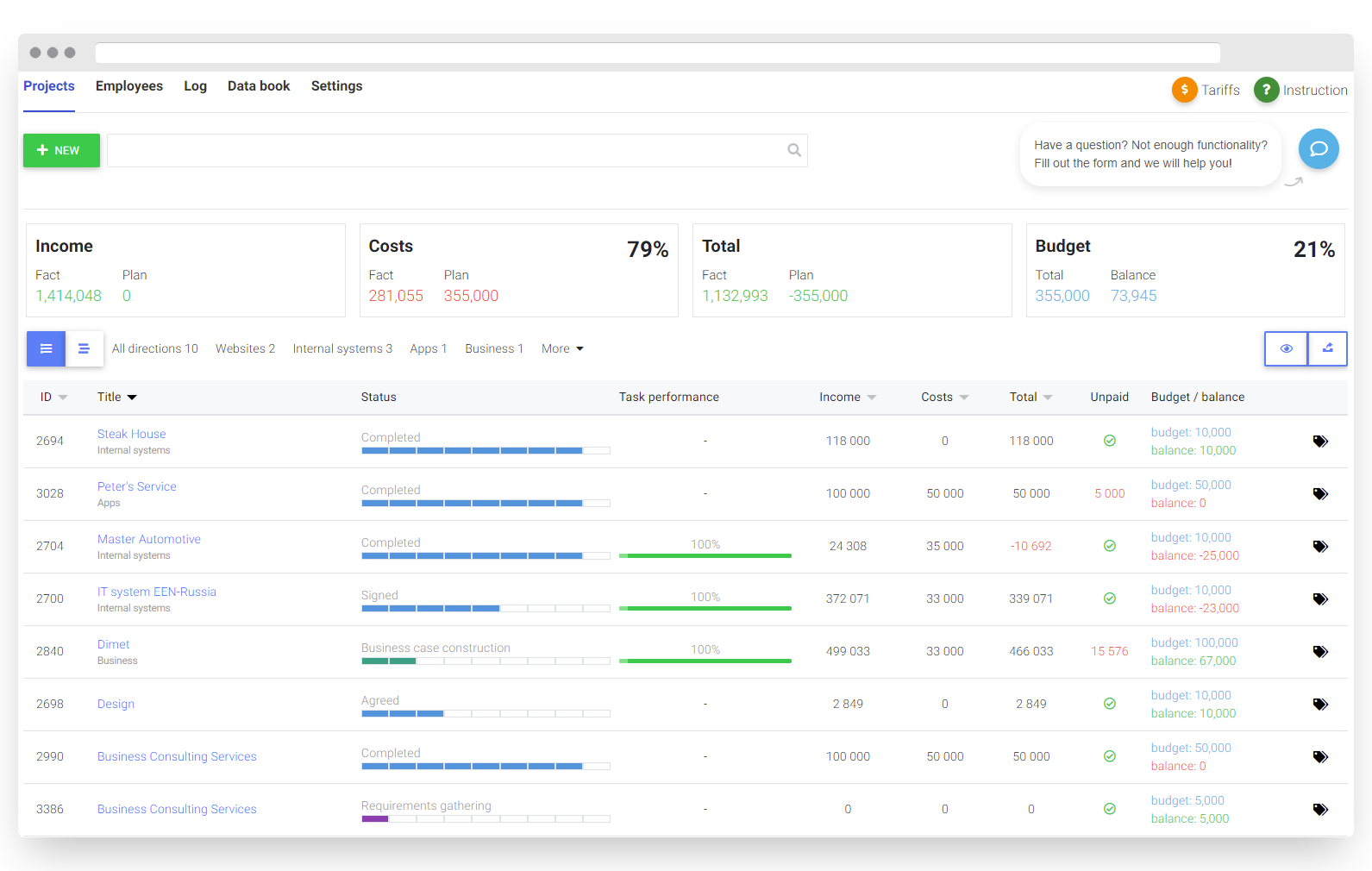Open the Peter's Service project link
This screenshot has width=1372, height=871.
pyautogui.click(x=136, y=486)
